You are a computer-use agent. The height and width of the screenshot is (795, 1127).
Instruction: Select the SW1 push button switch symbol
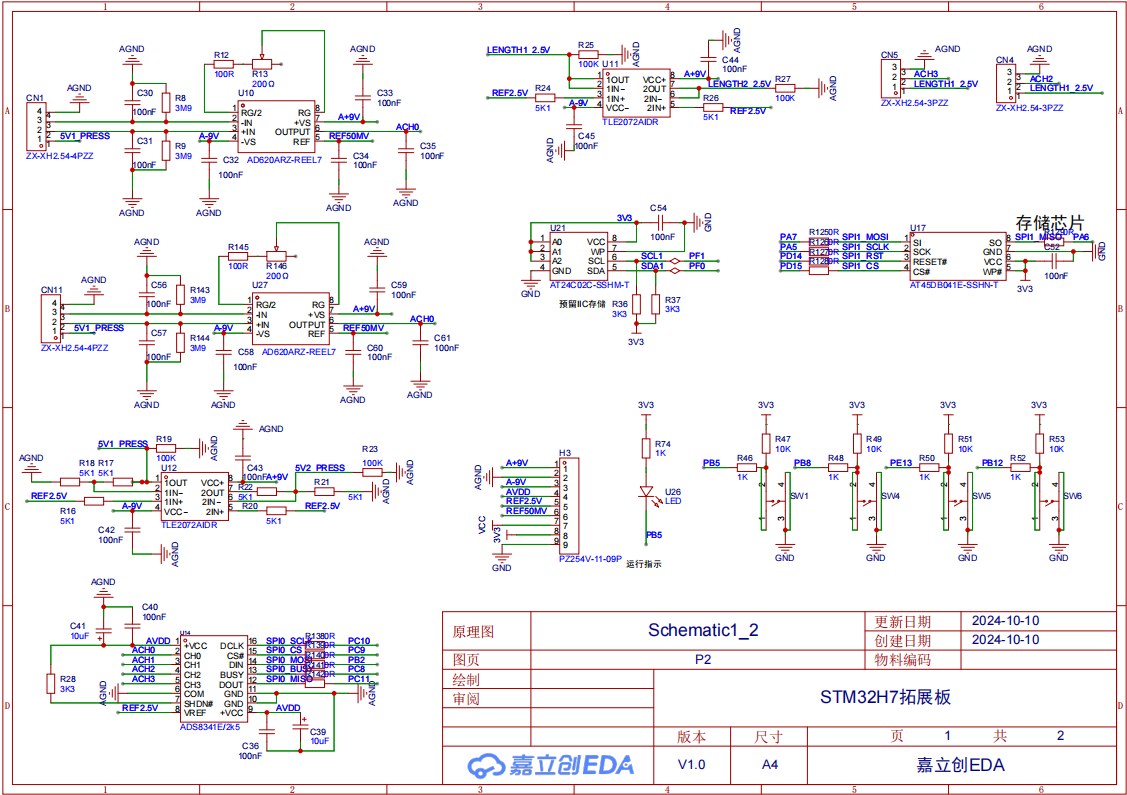click(x=776, y=501)
